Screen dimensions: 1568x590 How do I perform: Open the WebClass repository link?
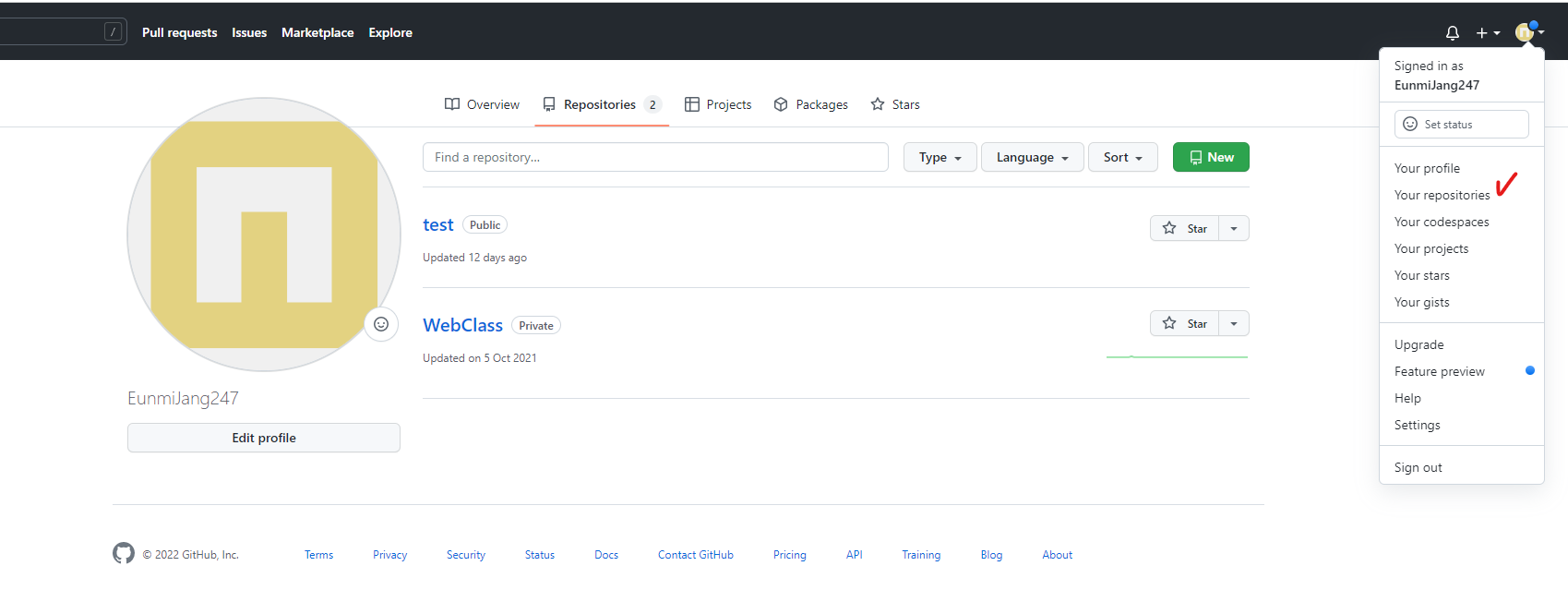point(462,325)
